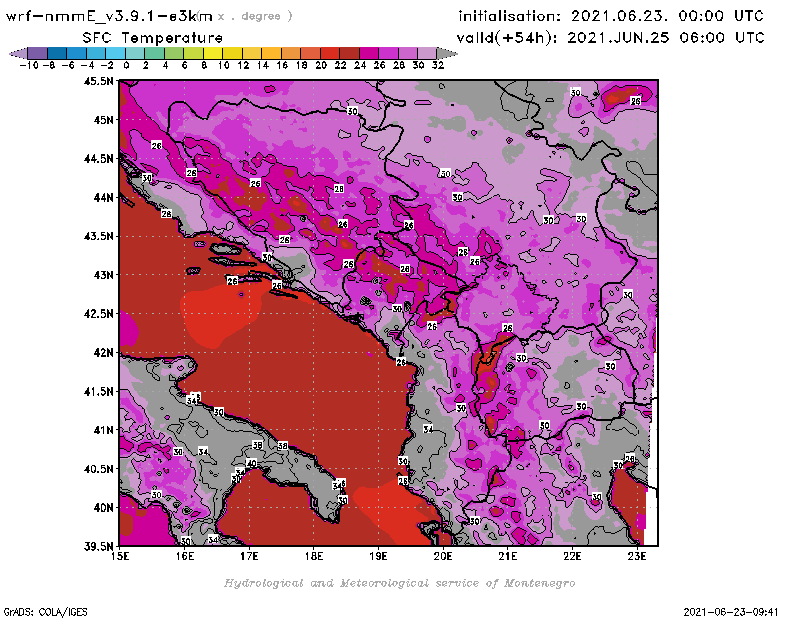Select the legend swatch between 14 and 16
Screen dimensions: 800x618
pos(271,53)
